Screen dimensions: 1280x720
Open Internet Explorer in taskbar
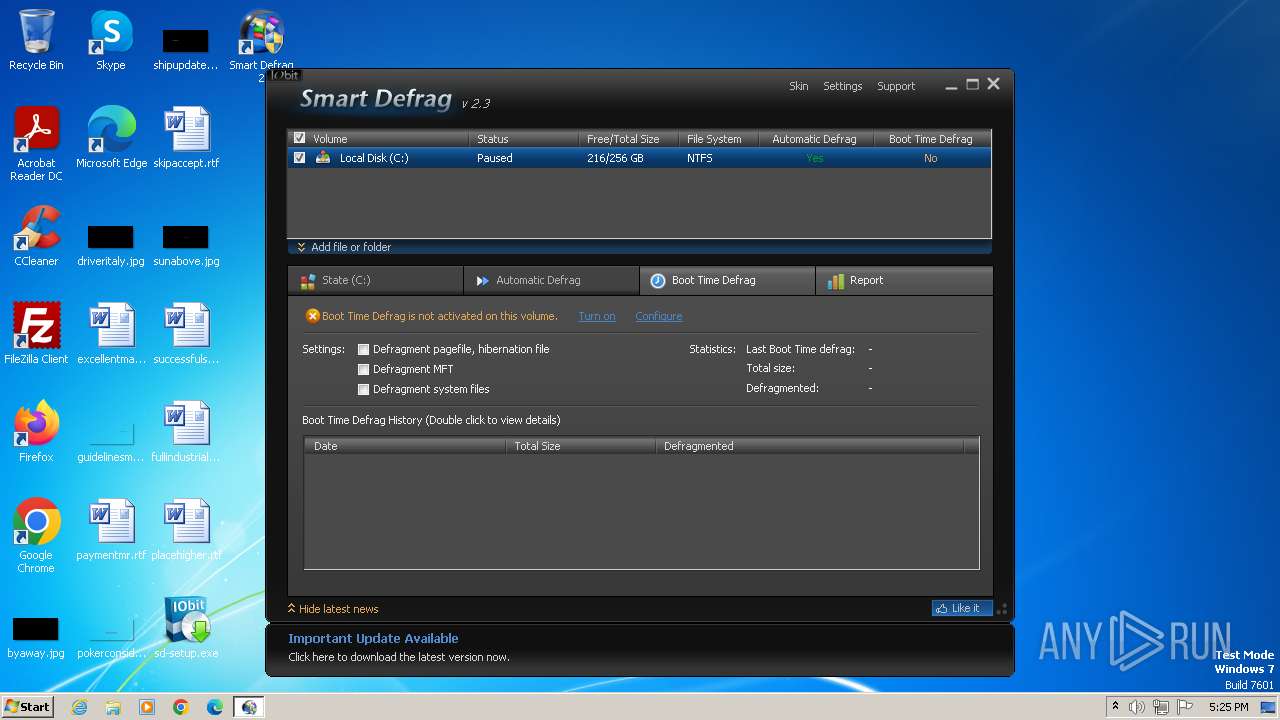(x=80, y=707)
